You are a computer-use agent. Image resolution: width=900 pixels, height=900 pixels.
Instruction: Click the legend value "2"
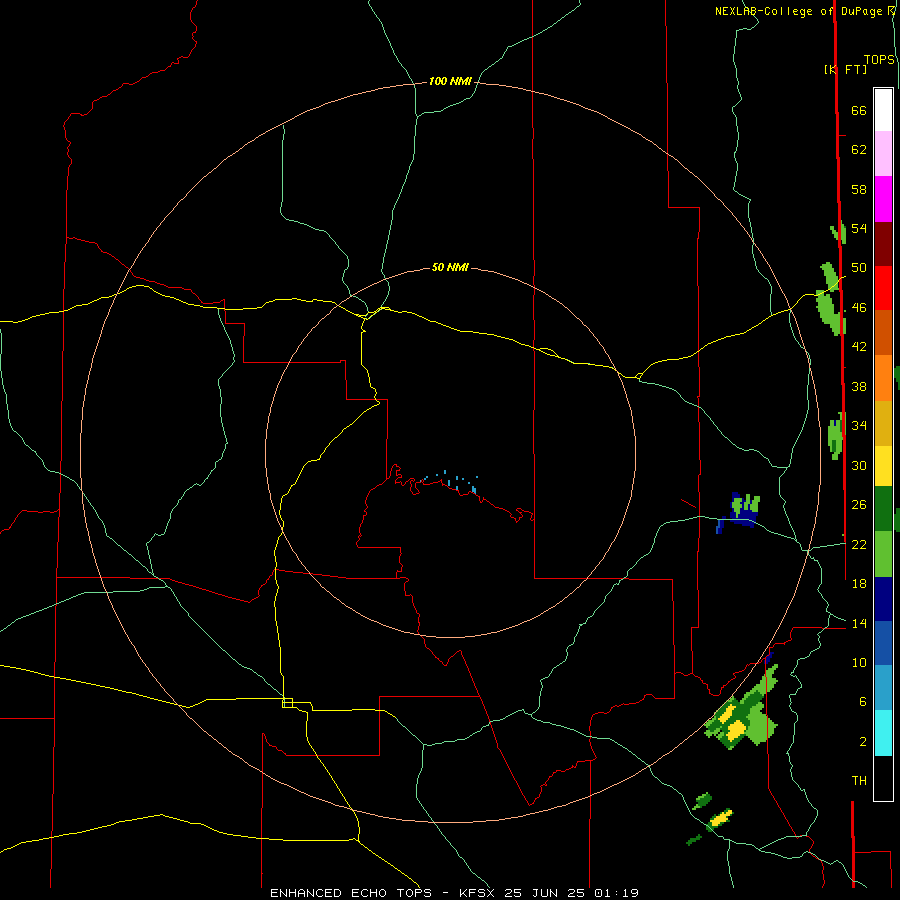click(862, 742)
